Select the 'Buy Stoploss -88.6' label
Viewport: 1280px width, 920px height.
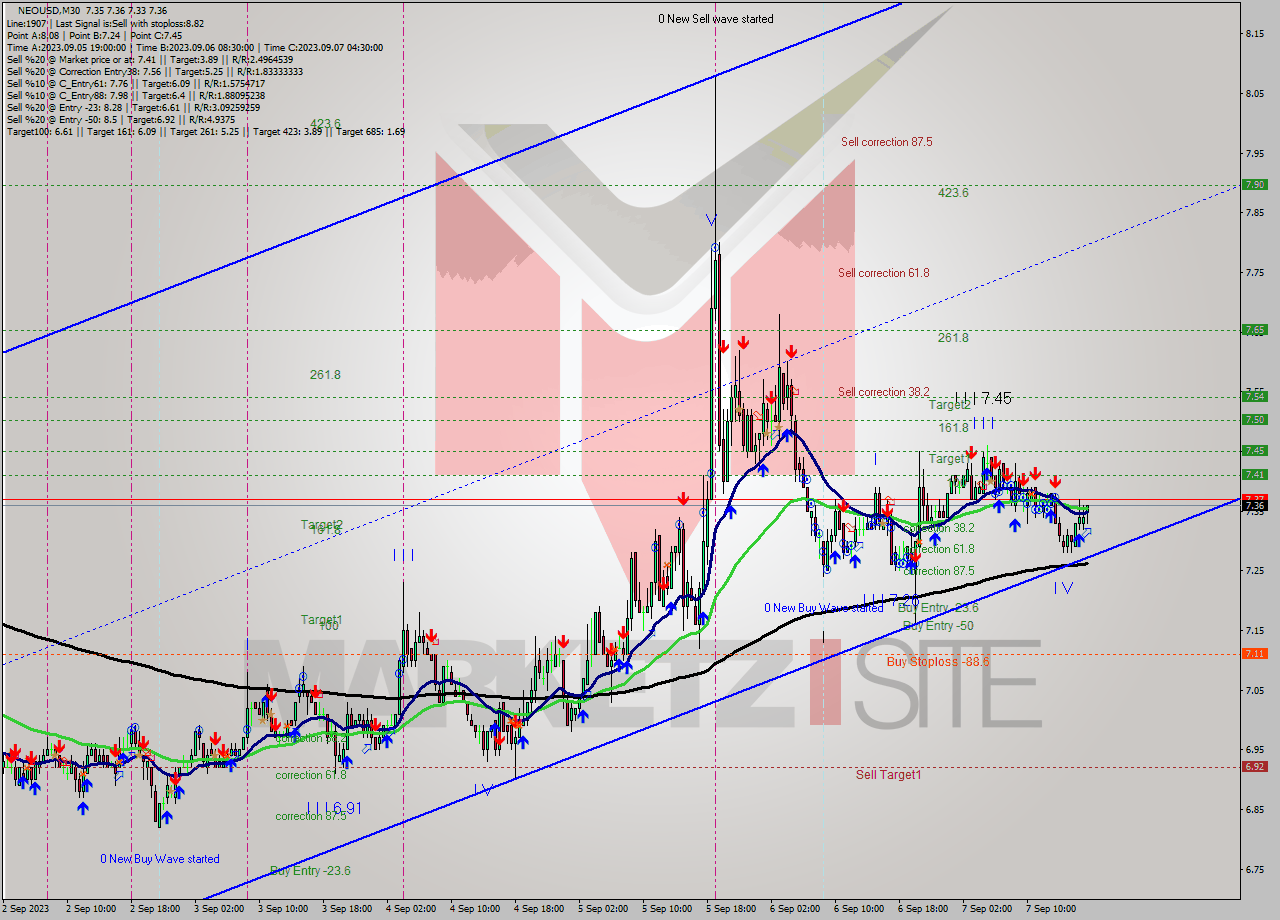[937, 662]
